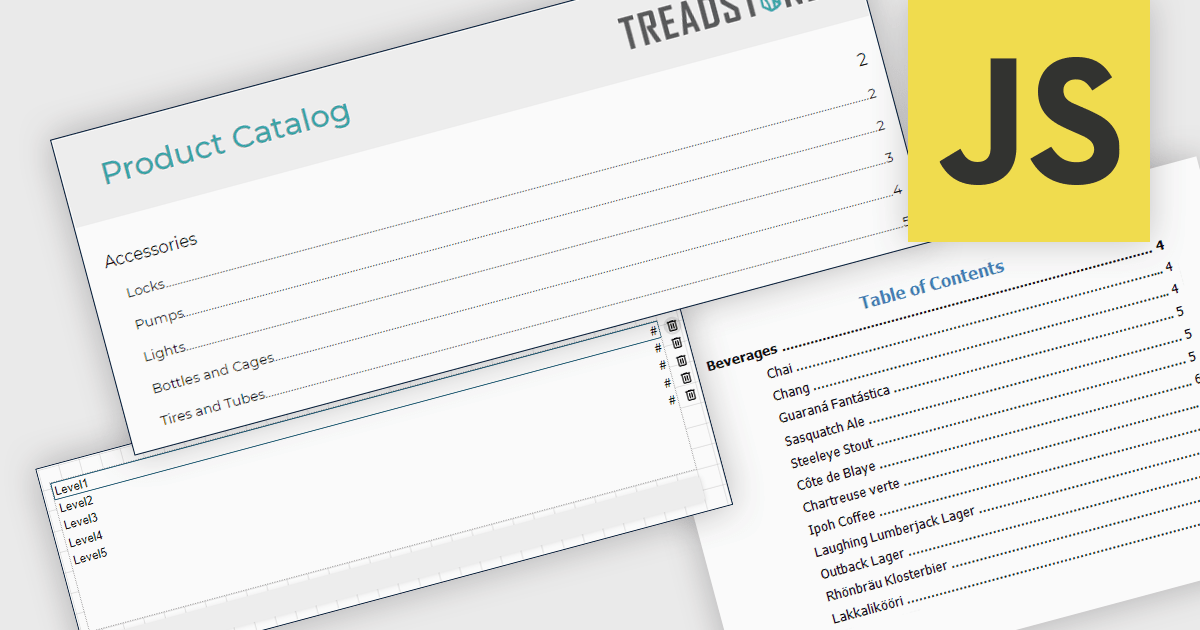This screenshot has width=1200, height=630.
Task: Click the Guaraná Fantástica entry
Action: tap(834, 402)
